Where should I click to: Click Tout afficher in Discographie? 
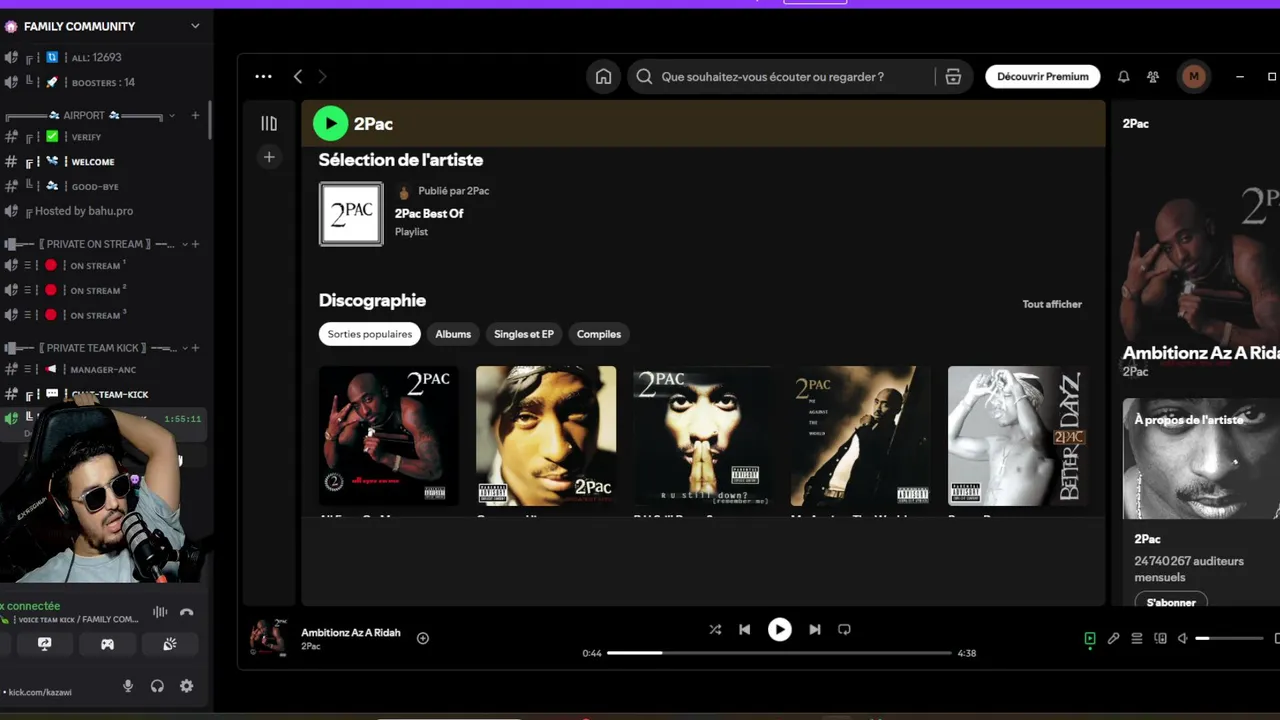[1052, 304]
